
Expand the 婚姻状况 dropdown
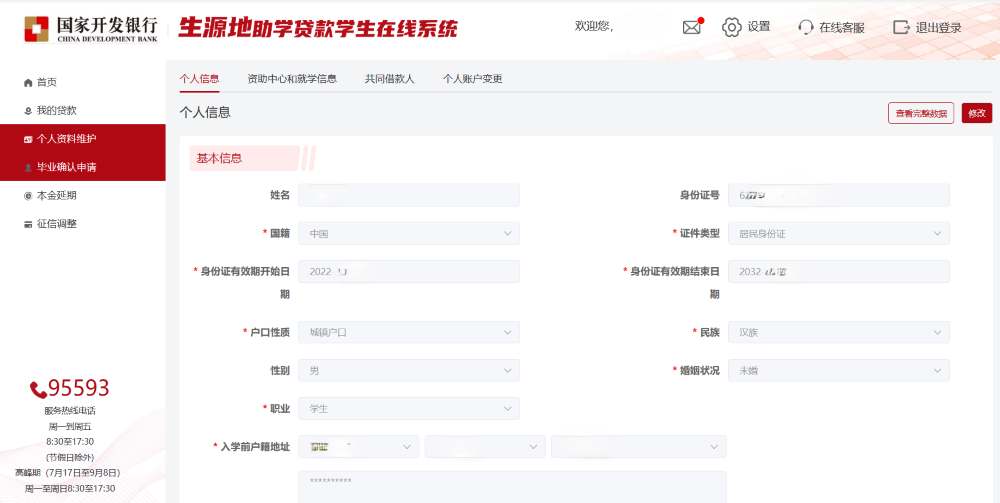pyautogui.click(x=838, y=370)
